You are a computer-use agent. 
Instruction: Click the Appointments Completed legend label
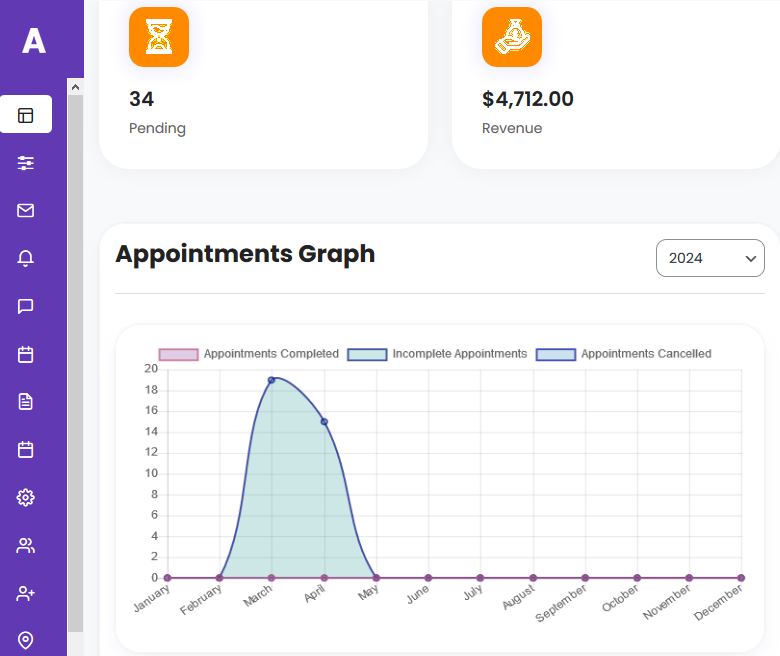click(x=271, y=354)
